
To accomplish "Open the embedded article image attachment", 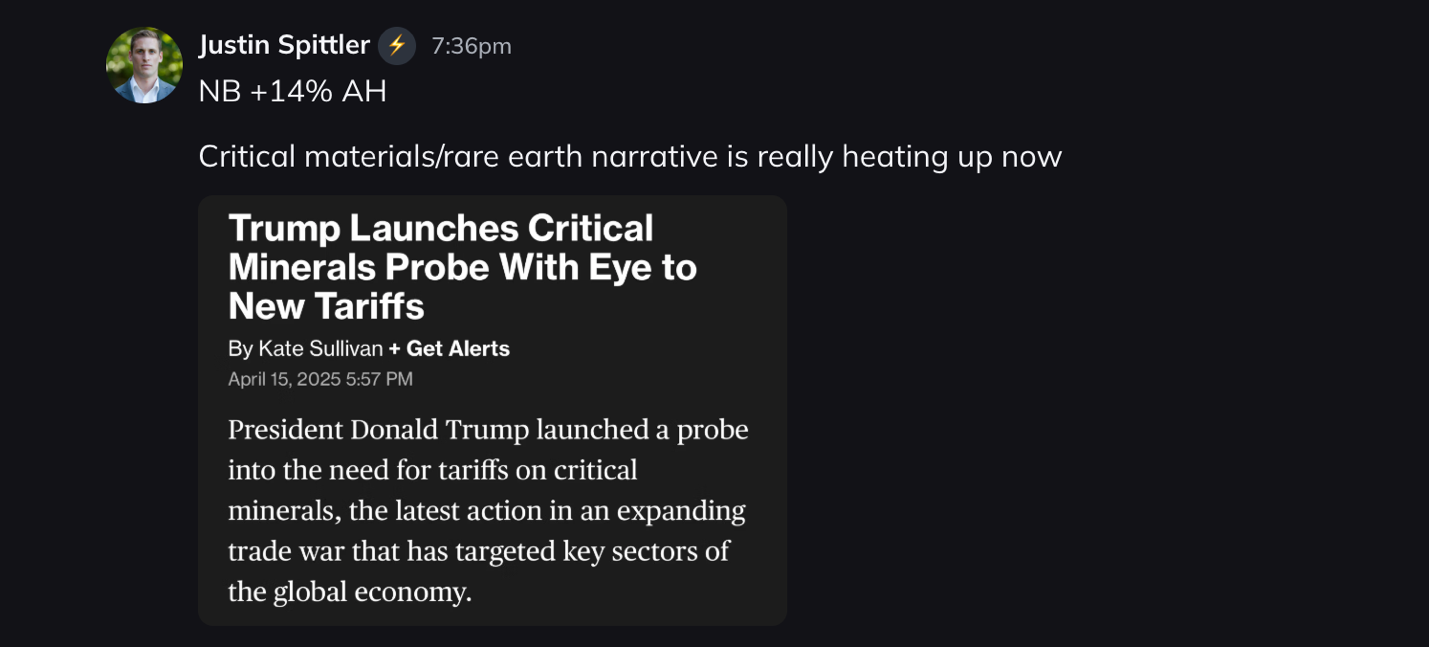I will tap(492, 410).
